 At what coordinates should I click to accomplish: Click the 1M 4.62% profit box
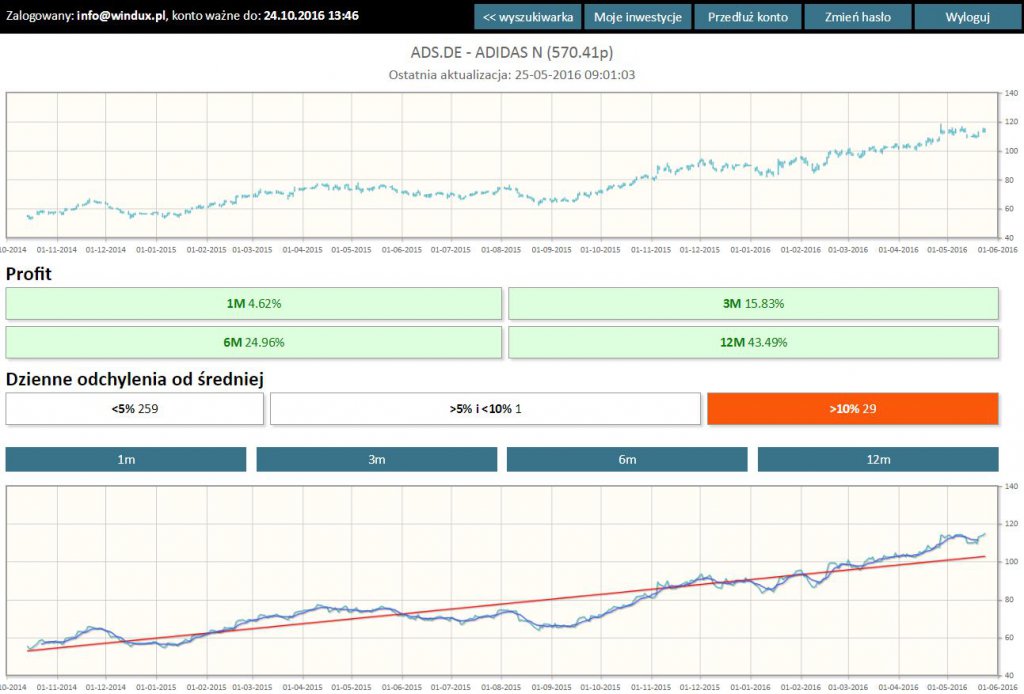click(253, 304)
